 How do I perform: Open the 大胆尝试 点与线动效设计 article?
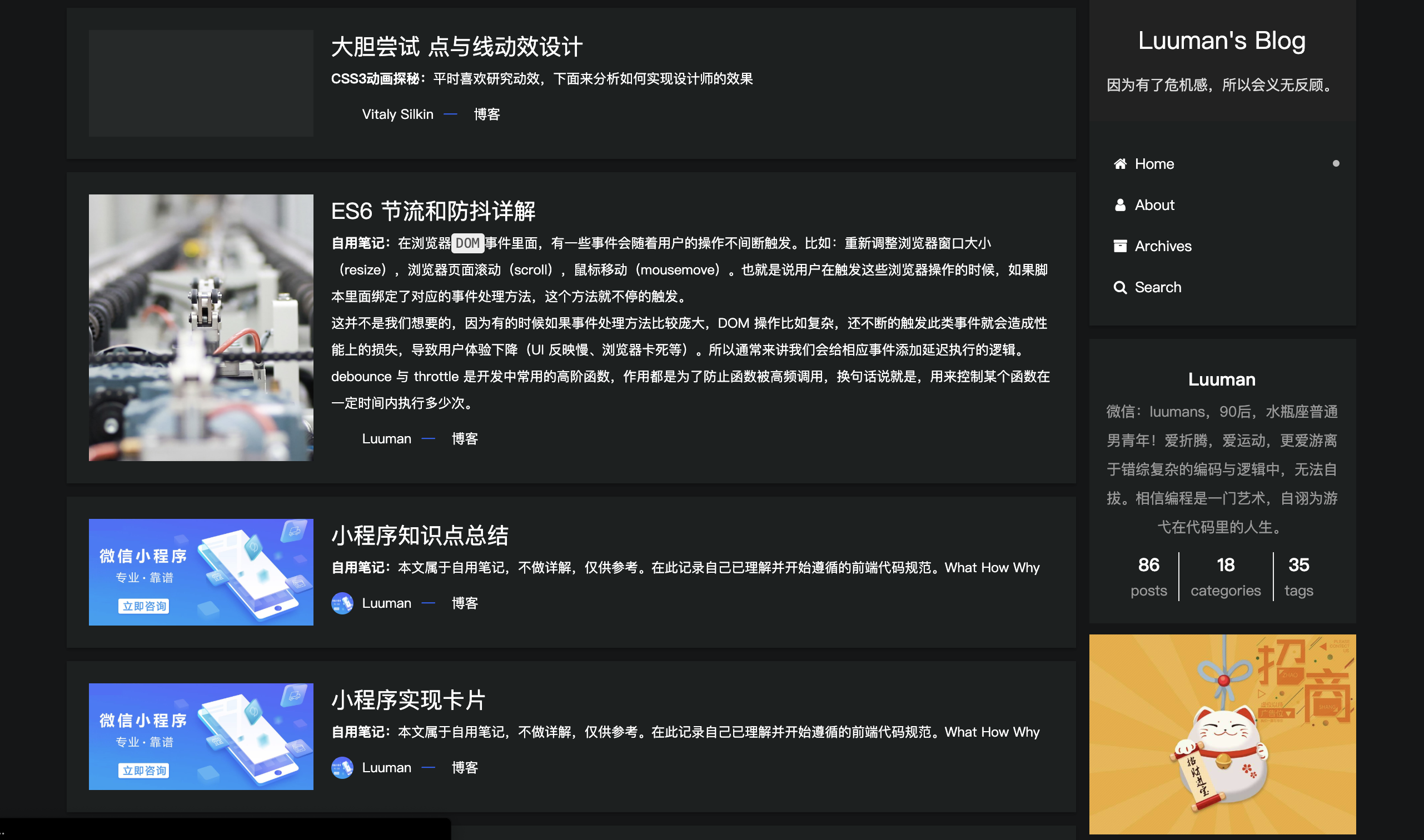456,47
